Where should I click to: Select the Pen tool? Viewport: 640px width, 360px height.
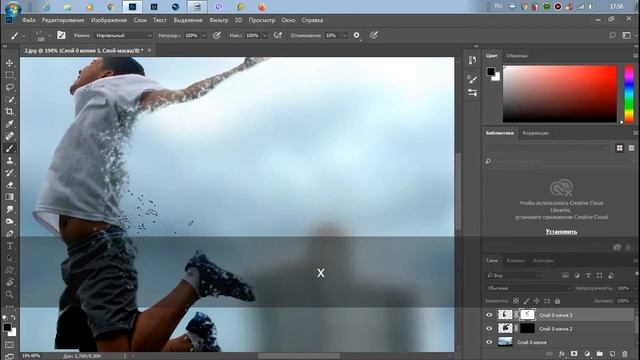[9, 234]
